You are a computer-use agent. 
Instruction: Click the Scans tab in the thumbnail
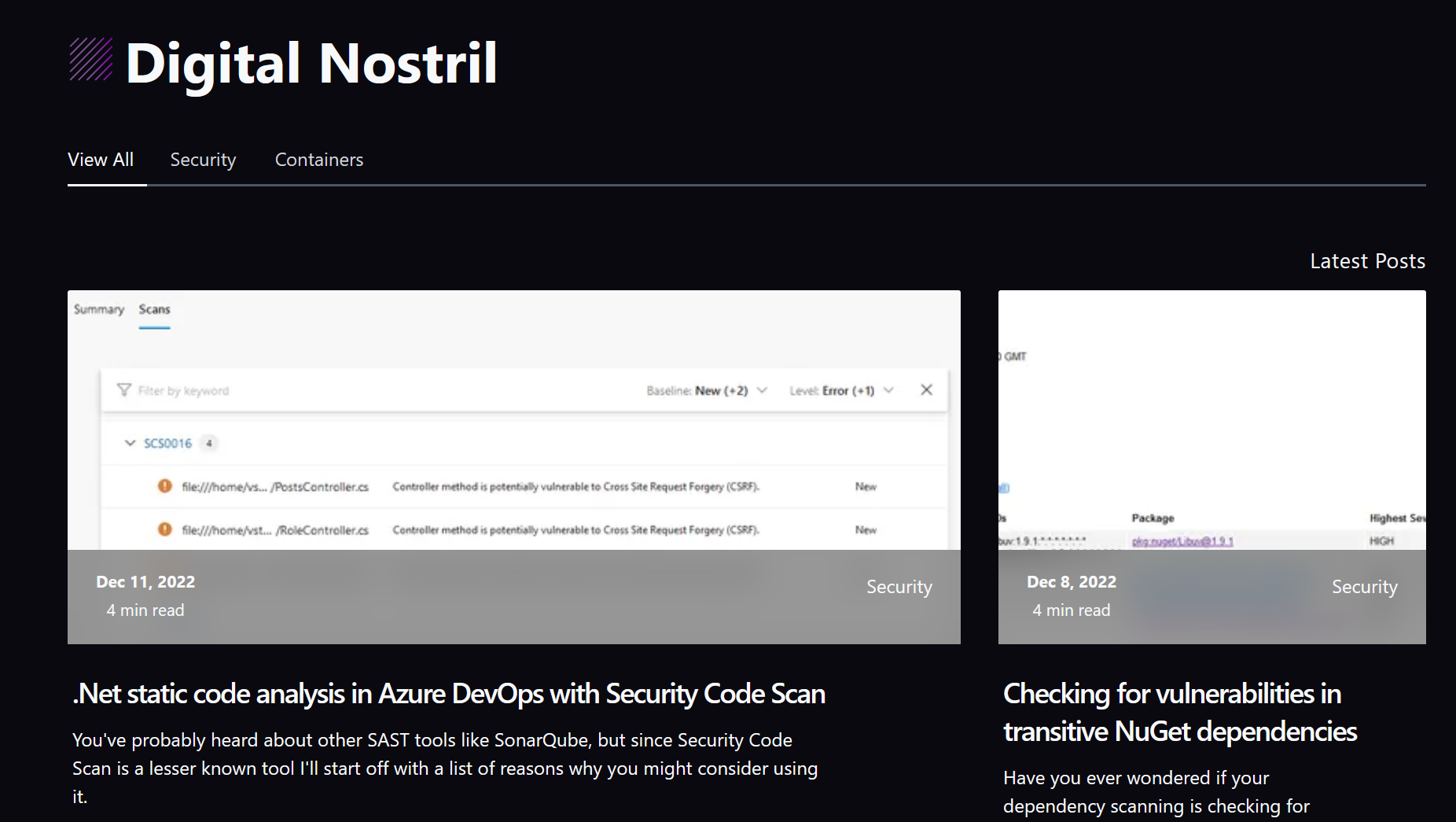[x=154, y=309]
